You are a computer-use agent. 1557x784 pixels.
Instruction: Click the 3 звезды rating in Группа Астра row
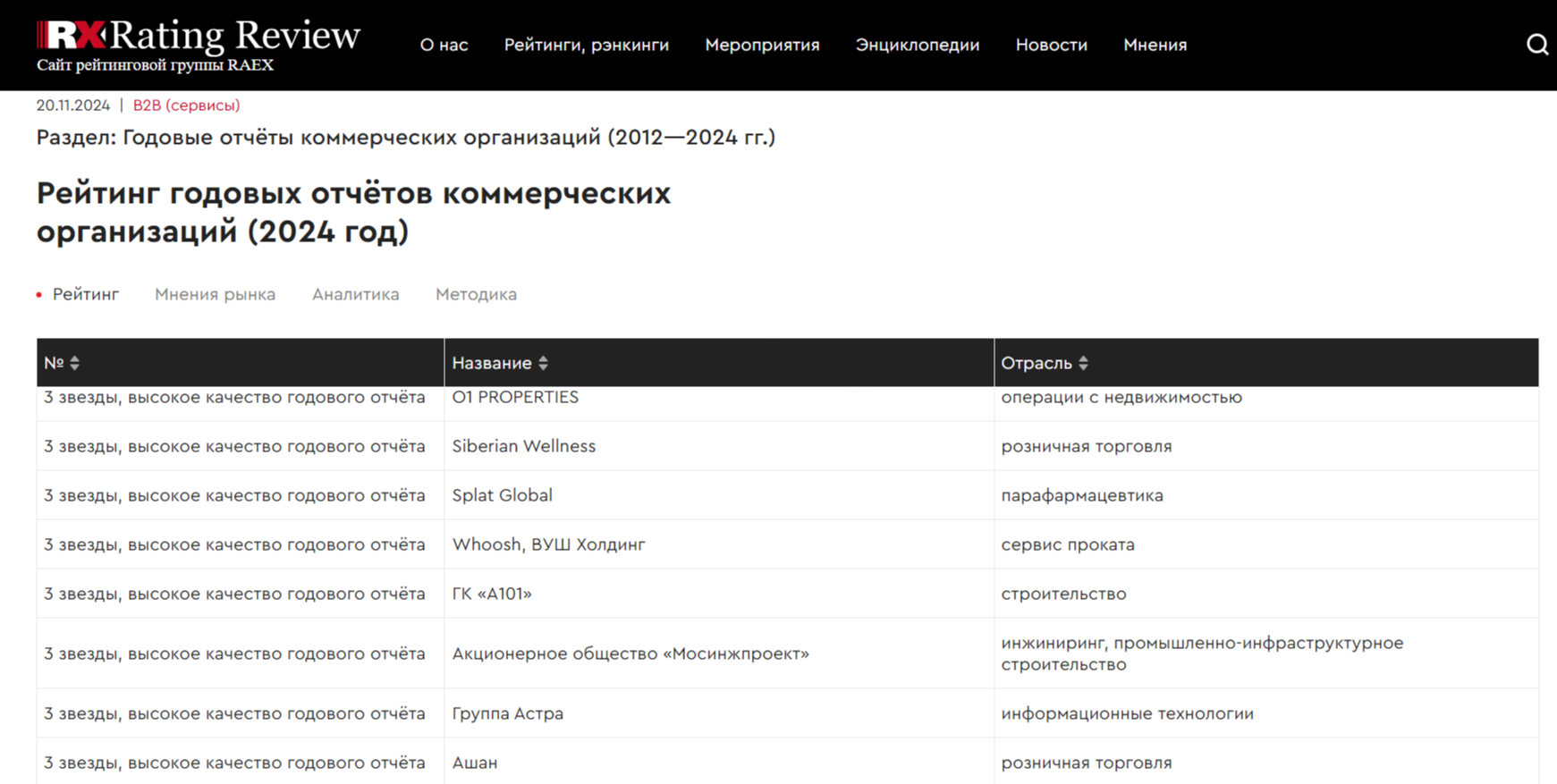[x=234, y=713]
